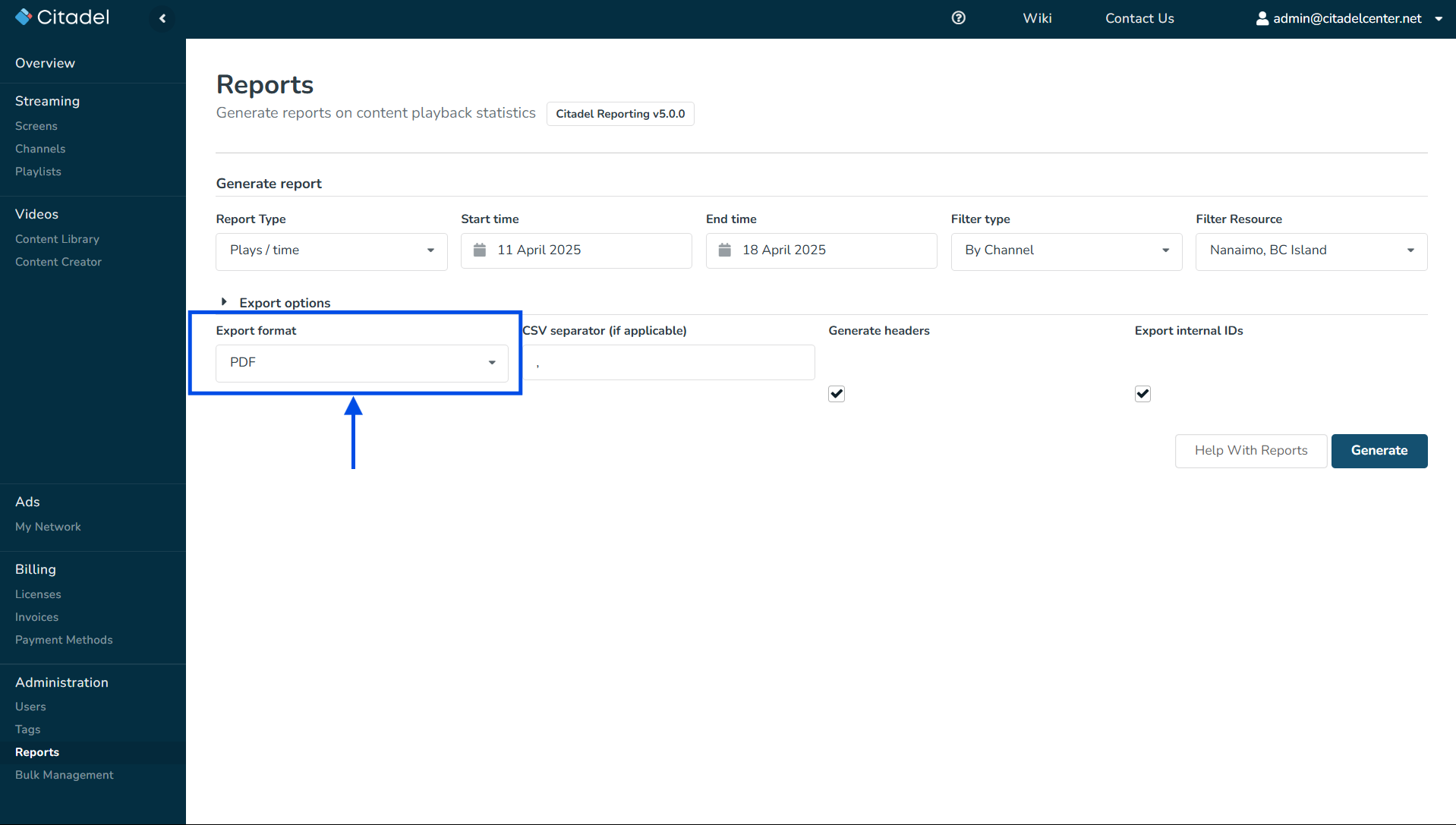Click Help With Reports button
This screenshot has height=825, width=1456.
[1251, 451]
